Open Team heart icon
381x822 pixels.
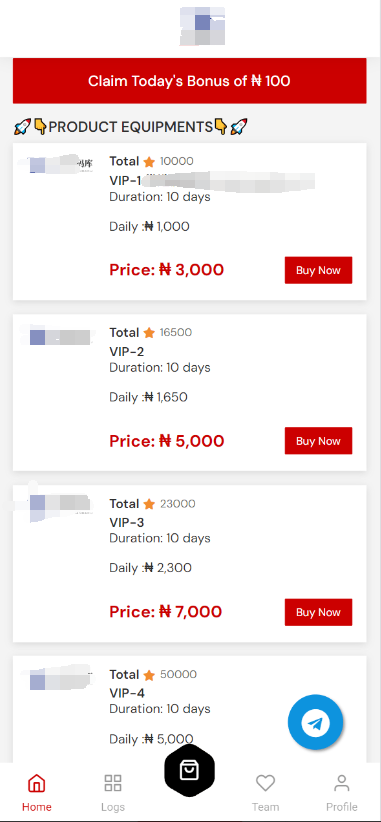click(265, 783)
